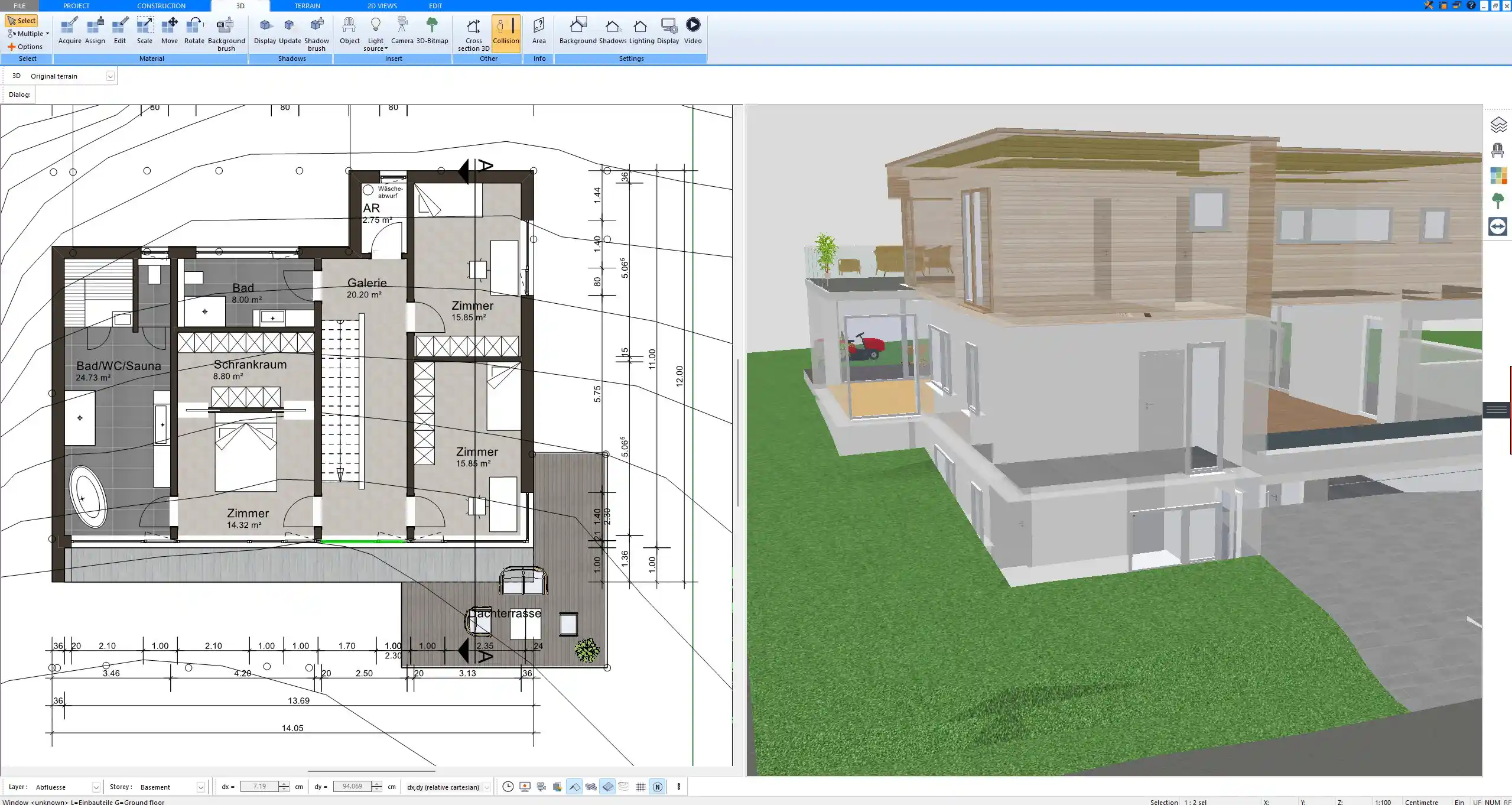Click the monitor star icon in bottom toolbar
Screen dimensions: 1512x805
point(525,787)
